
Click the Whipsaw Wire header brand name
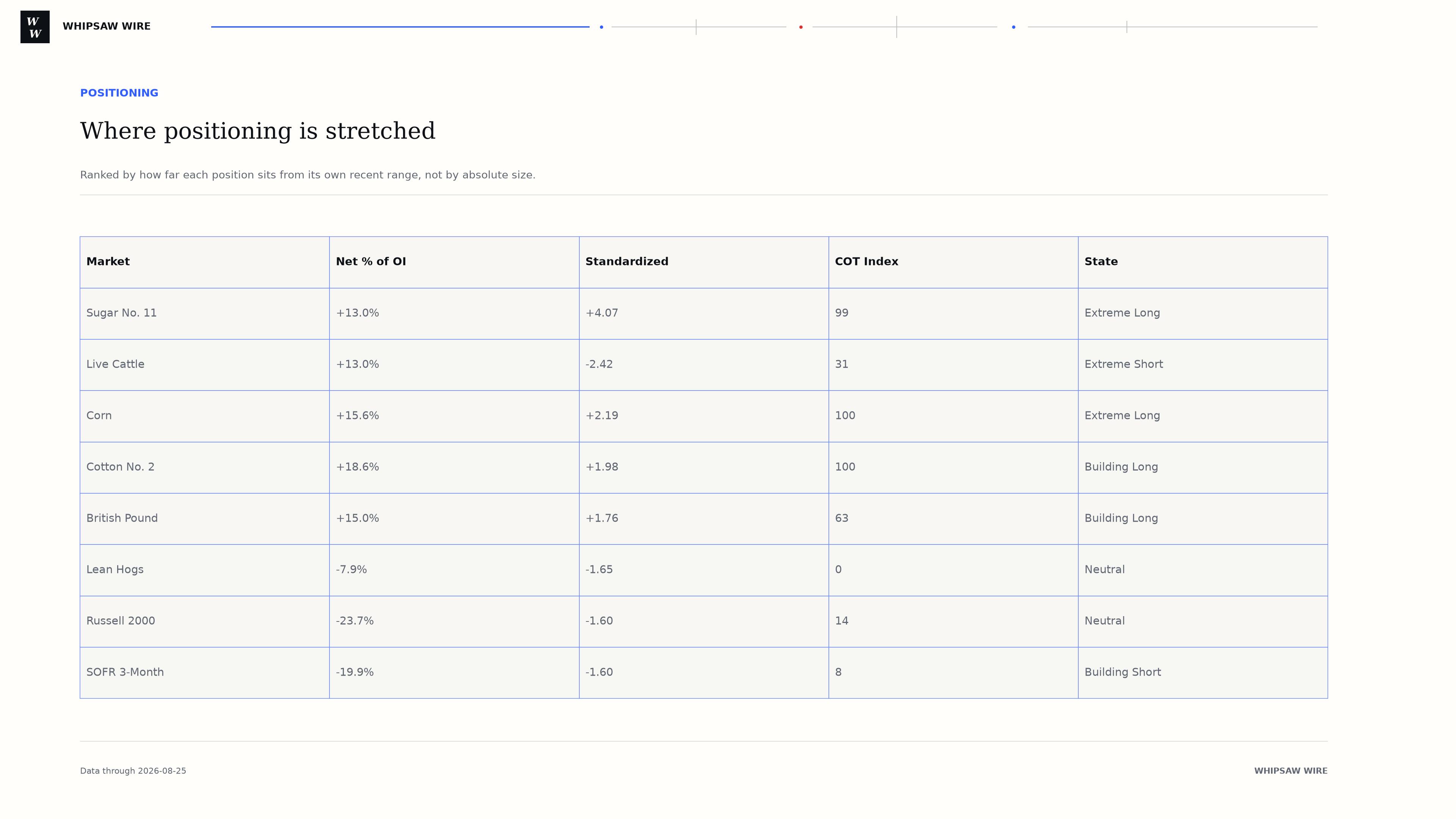tap(106, 27)
